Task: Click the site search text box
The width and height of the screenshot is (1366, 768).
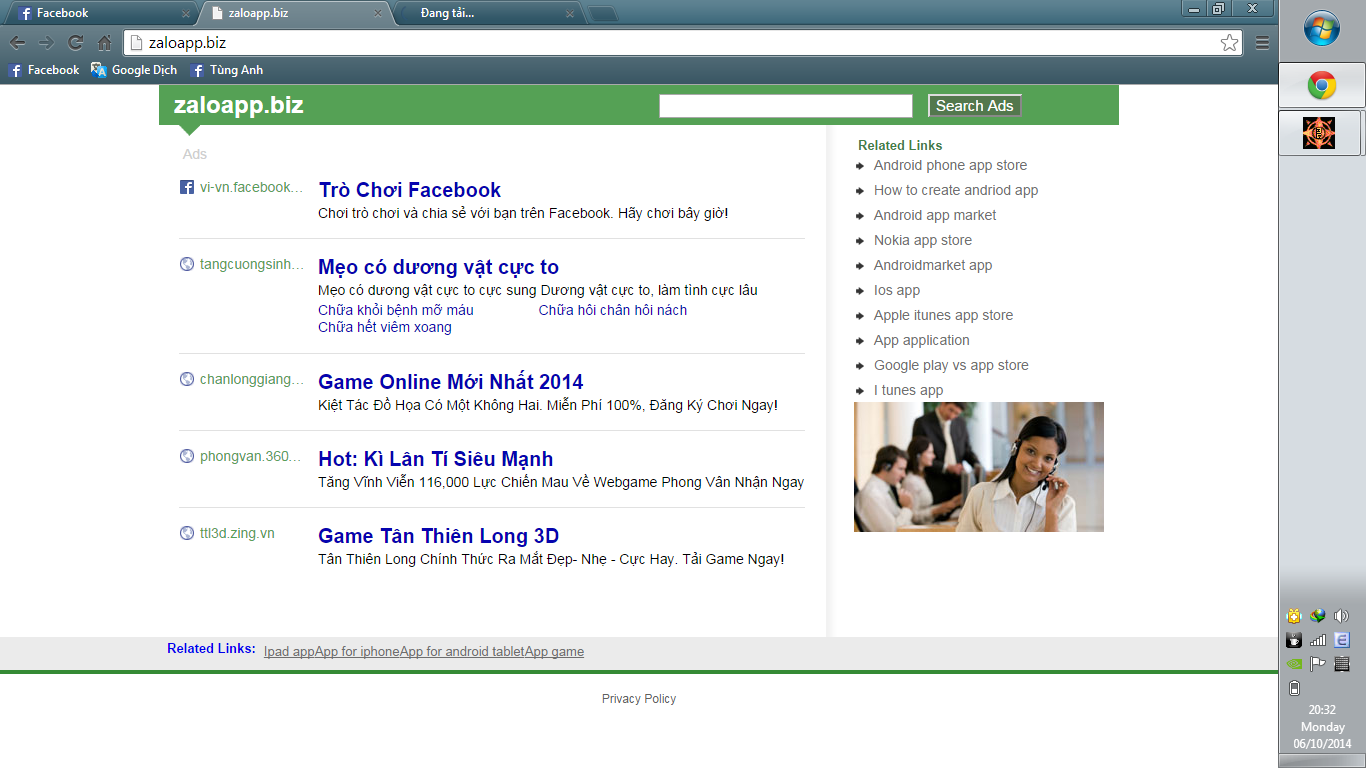Action: click(786, 106)
